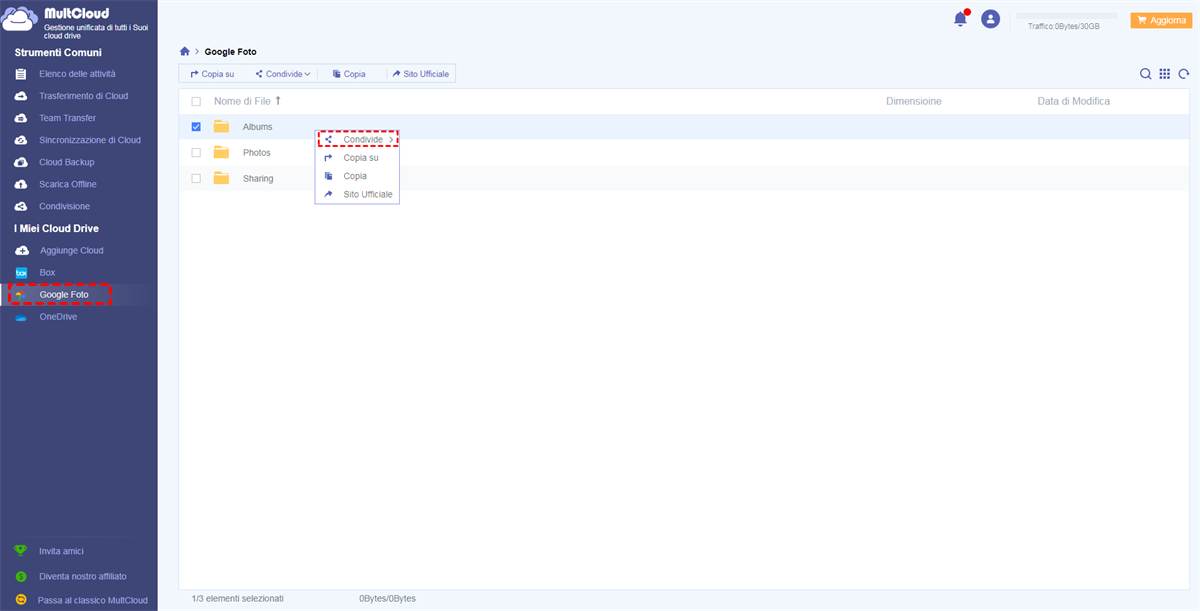Open the user account avatar icon
This screenshot has width=1200, height=611.
990,19
